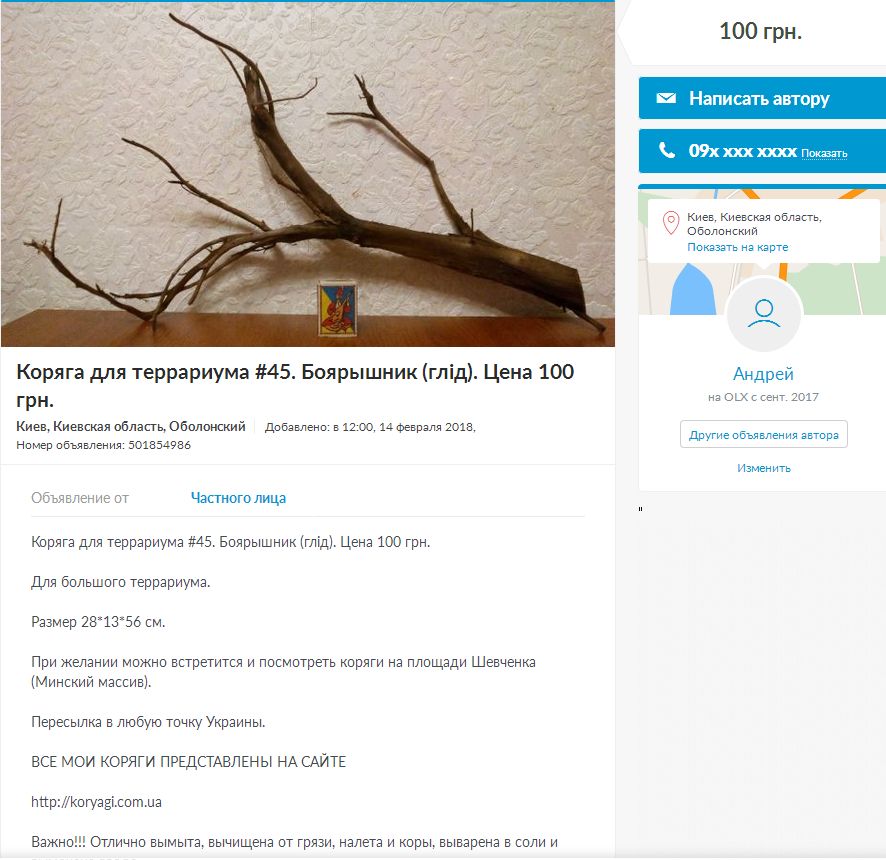Click the Изменить link
The height and width of the screenshot is (860, 886).
pos(763,468)
